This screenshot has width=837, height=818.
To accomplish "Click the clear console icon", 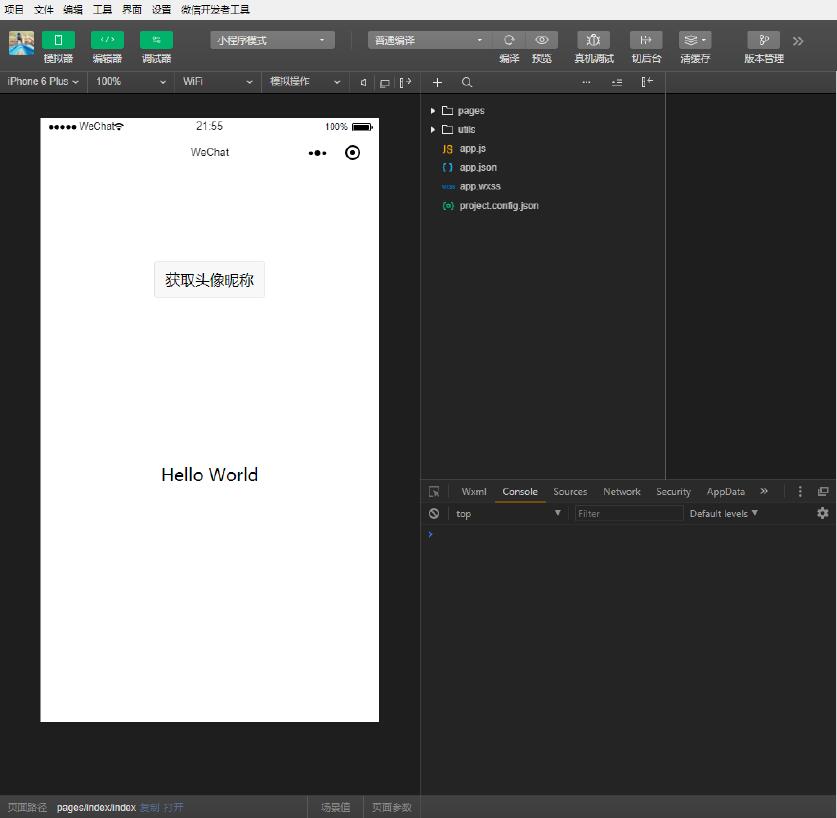I will click(434, 514).
